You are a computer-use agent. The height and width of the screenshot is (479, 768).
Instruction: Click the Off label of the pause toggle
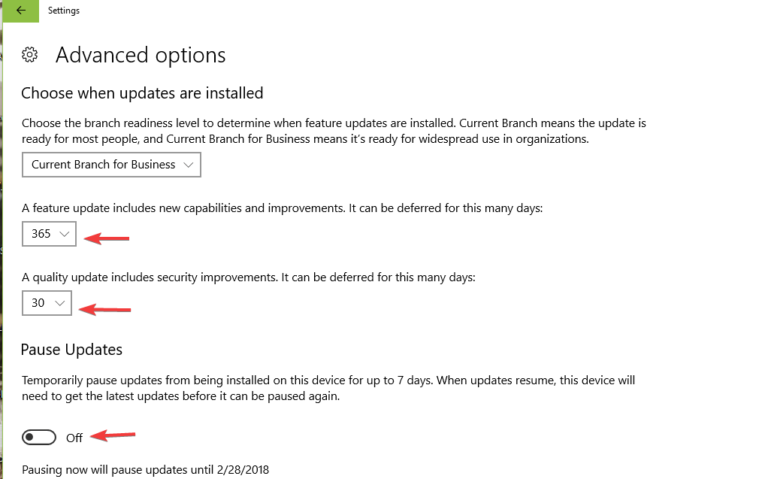74,437
